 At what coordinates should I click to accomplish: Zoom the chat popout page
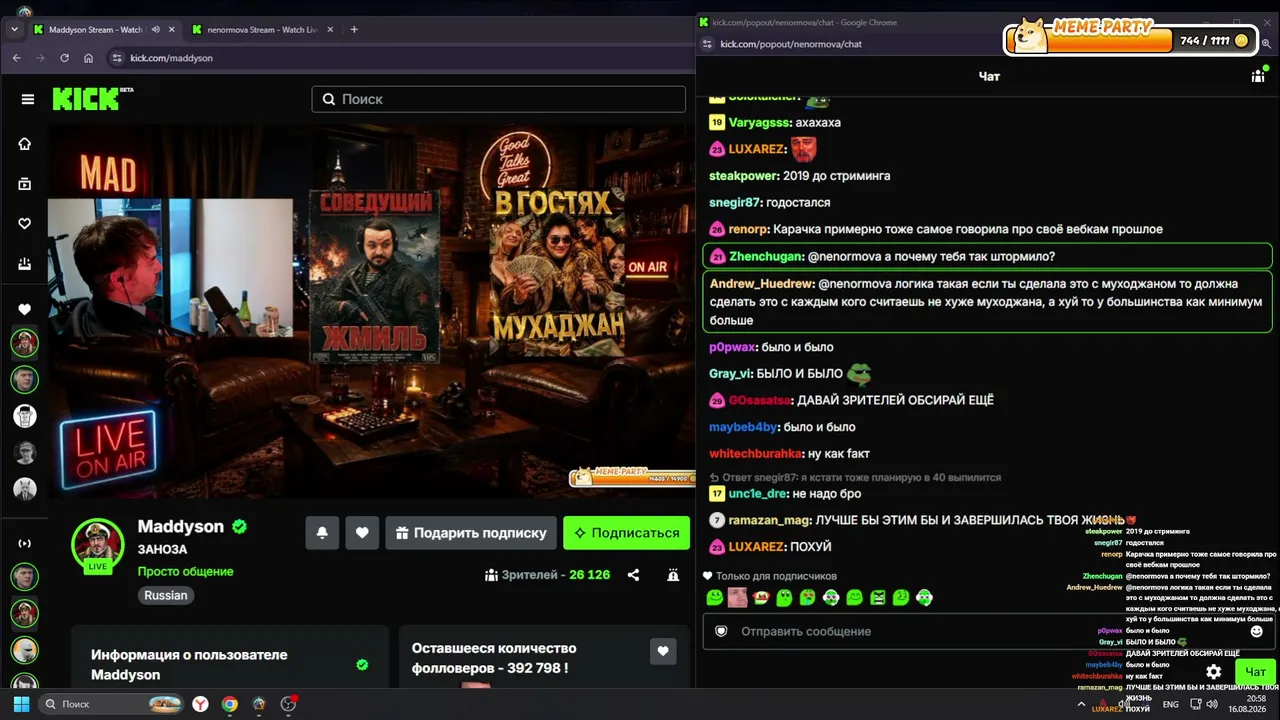(x=1267, y=44)
